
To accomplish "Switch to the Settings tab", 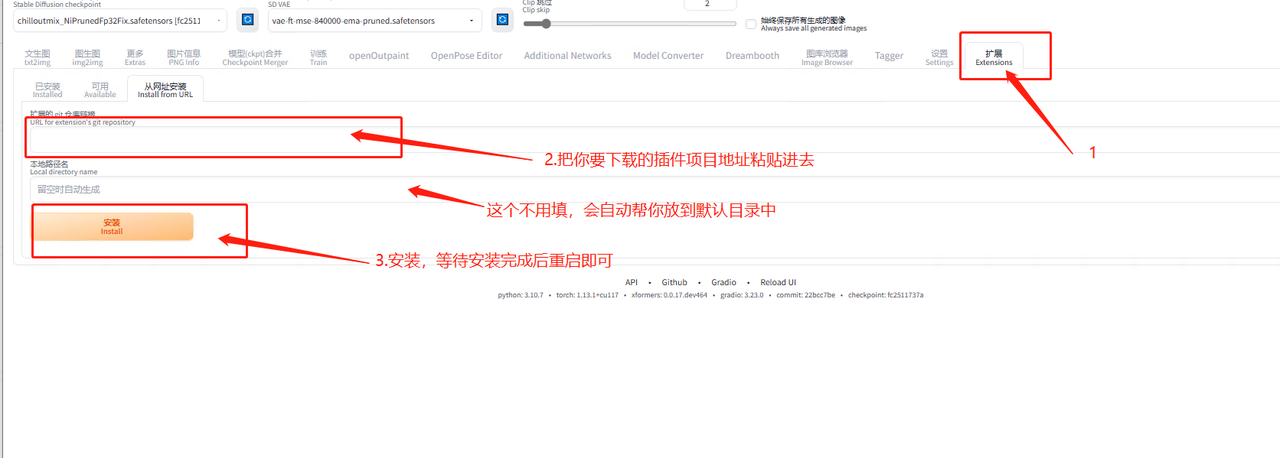I will [939, 58].
